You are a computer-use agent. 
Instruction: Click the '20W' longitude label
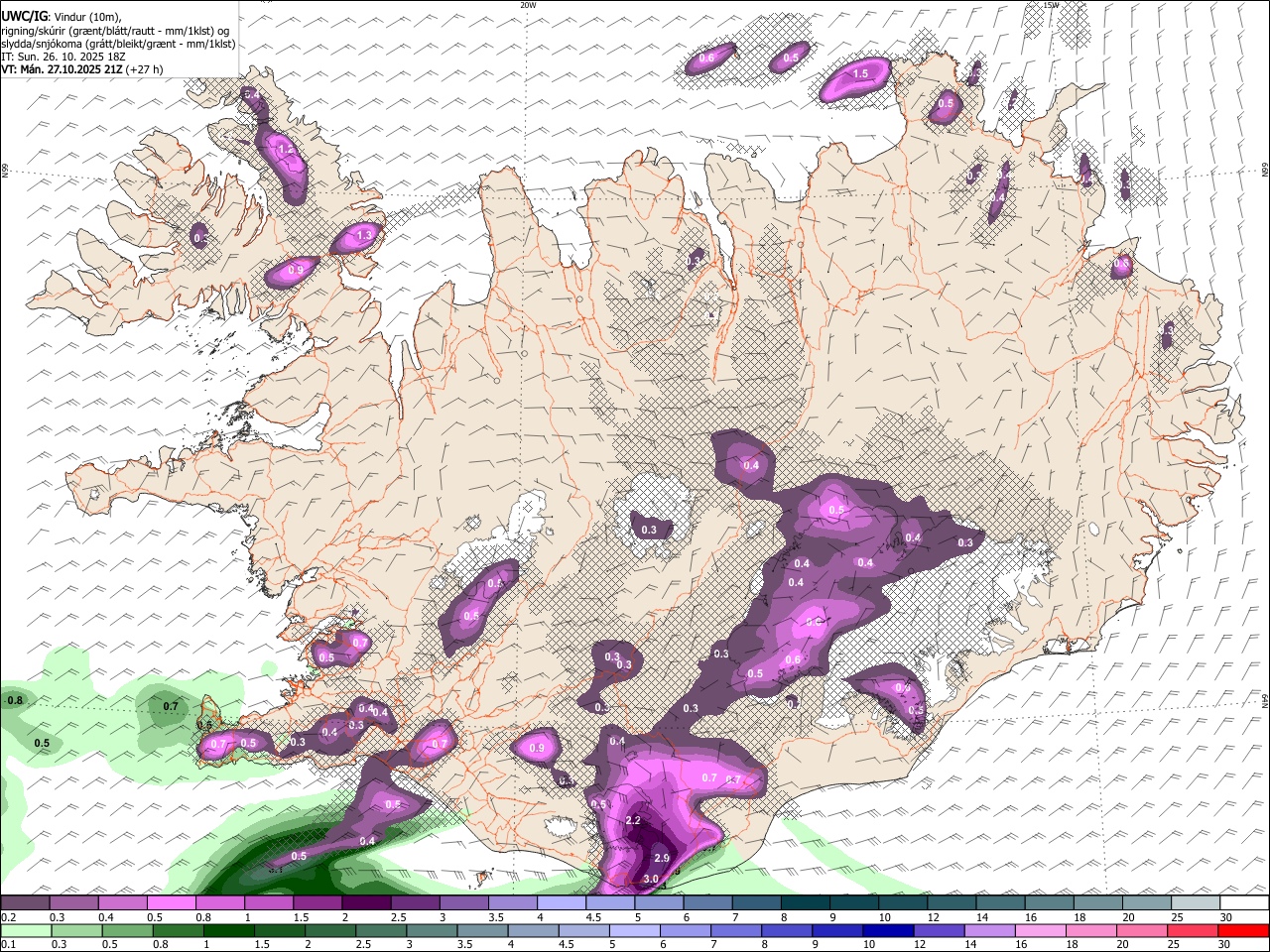coord(528,5)
